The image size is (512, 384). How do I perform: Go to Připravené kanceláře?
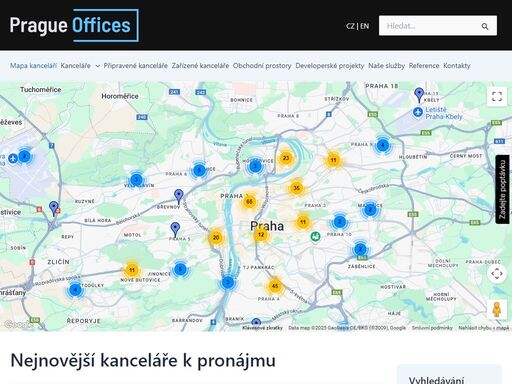[x=135, y=66]
